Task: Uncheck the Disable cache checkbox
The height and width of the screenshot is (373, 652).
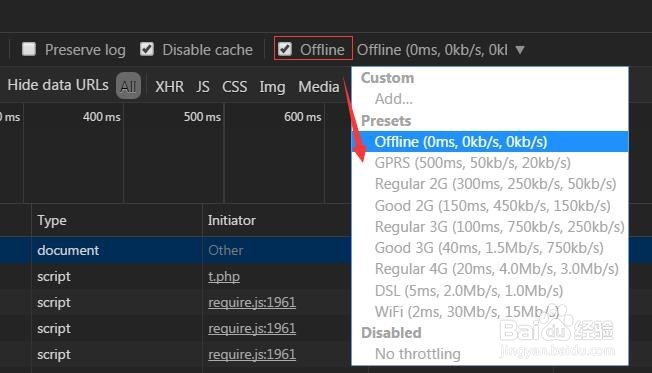Action: [x=147, y=49]
